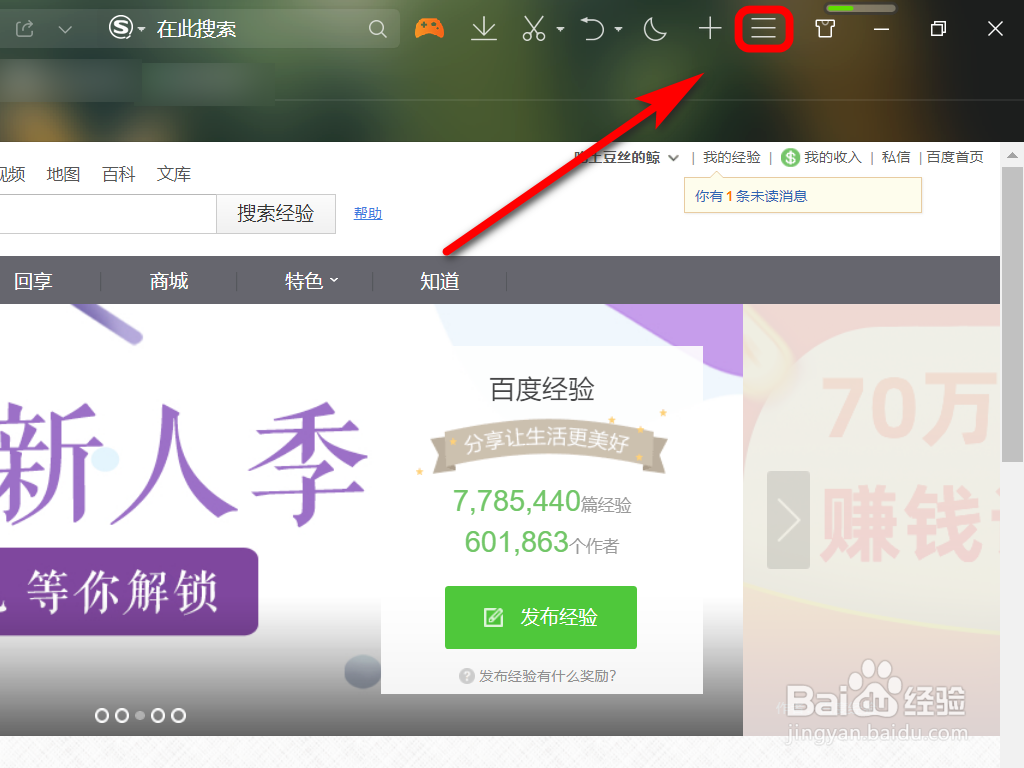Click the 帮助 link
The width and height of the screenshot is (1024, 768).
pos(368,214)
